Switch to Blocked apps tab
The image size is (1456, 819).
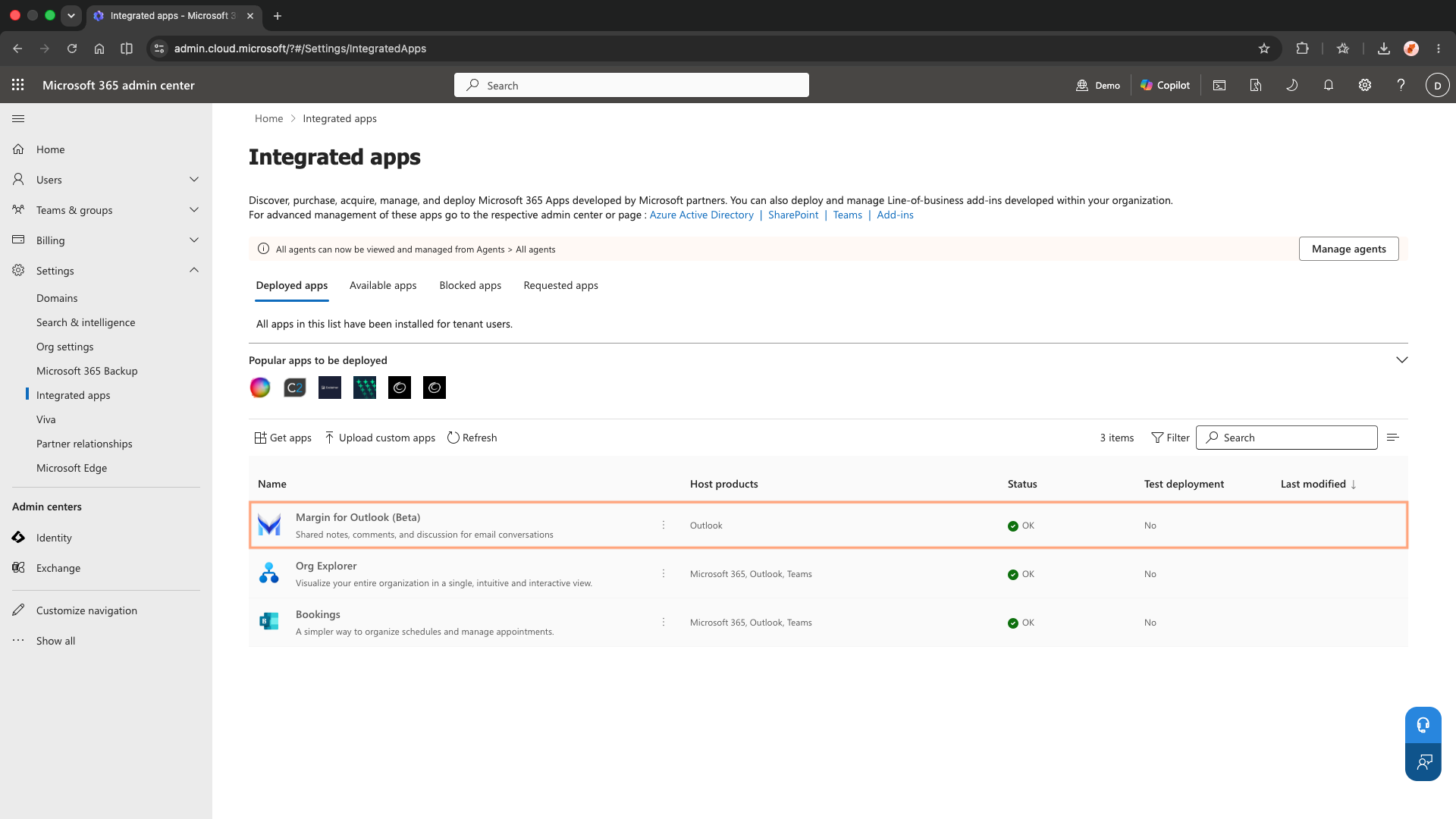[x=470, y=286]
